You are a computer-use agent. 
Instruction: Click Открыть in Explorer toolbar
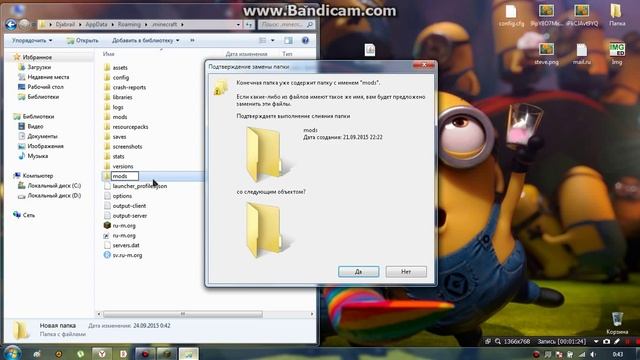[x=83, y=40]
